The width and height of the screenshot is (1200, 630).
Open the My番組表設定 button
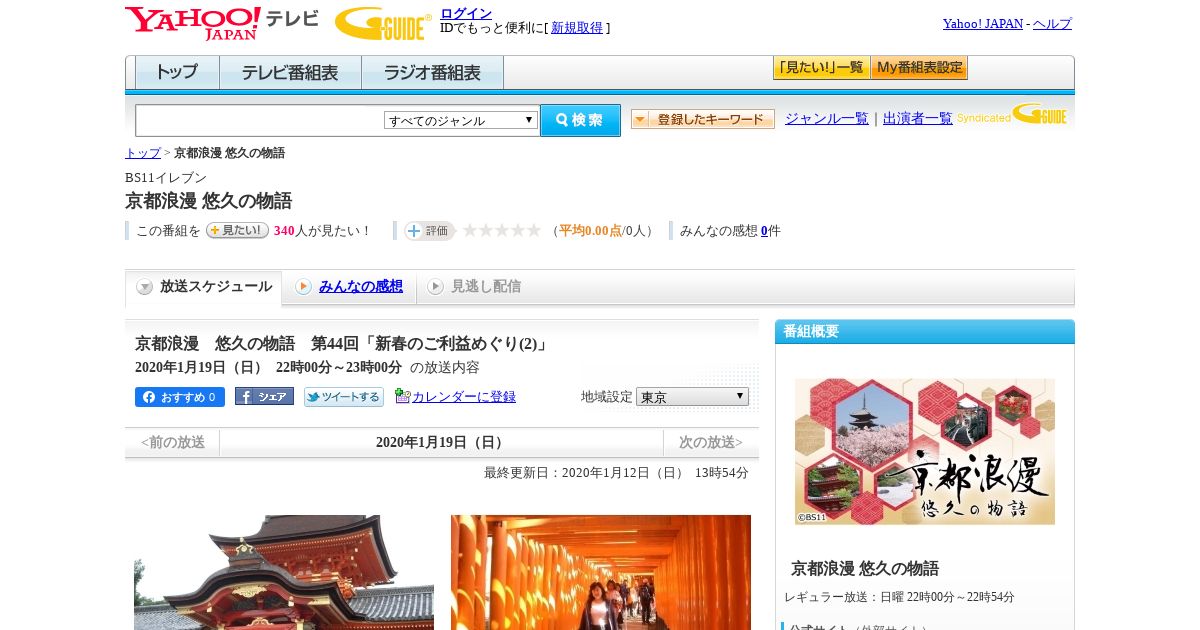tap(919, 68)
